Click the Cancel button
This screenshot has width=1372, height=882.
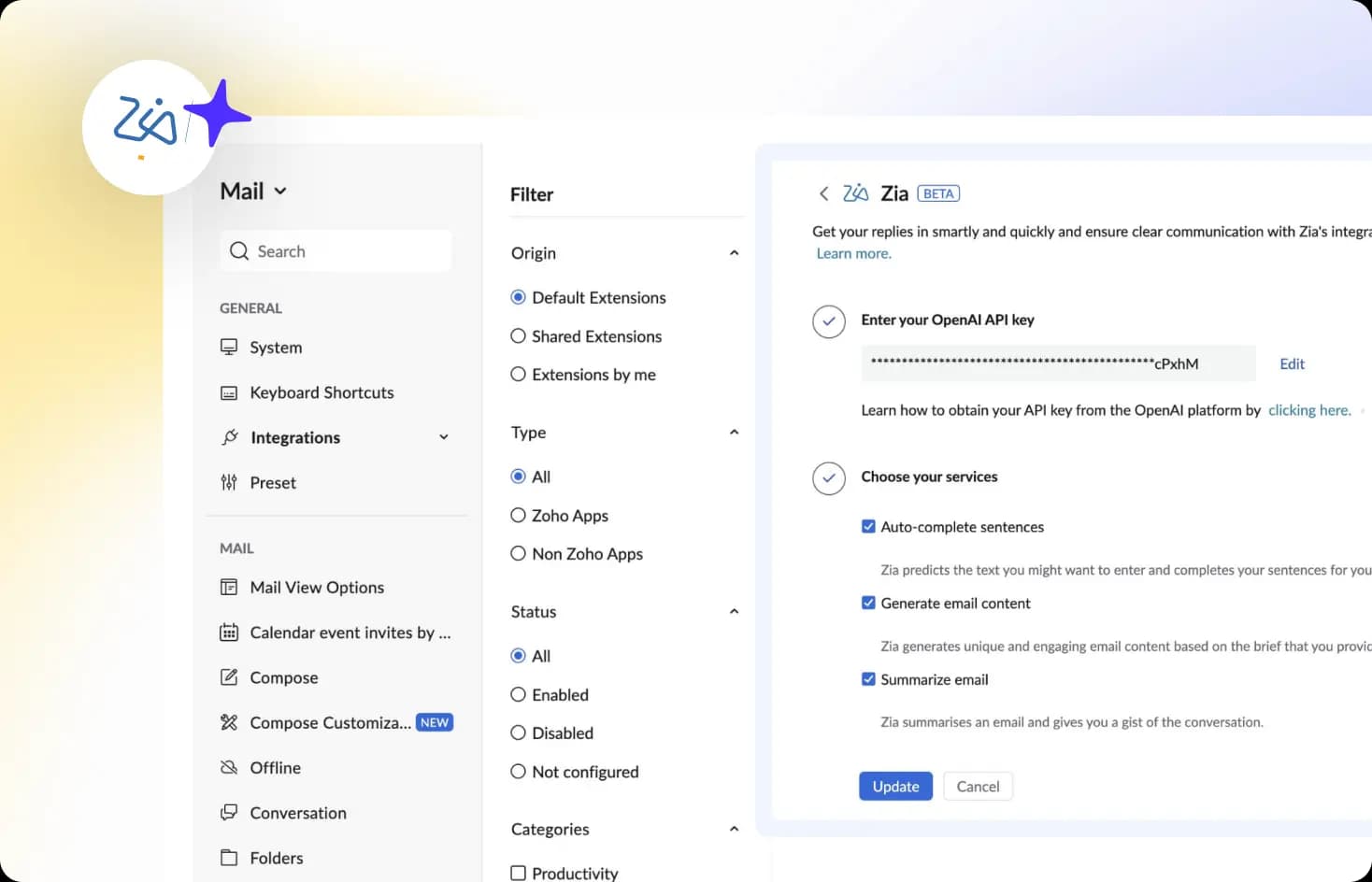[x=978, y=787]
